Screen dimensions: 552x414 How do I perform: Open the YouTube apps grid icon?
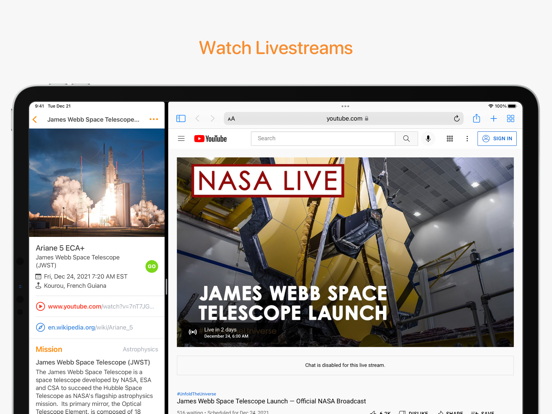[x=450, y=139]
